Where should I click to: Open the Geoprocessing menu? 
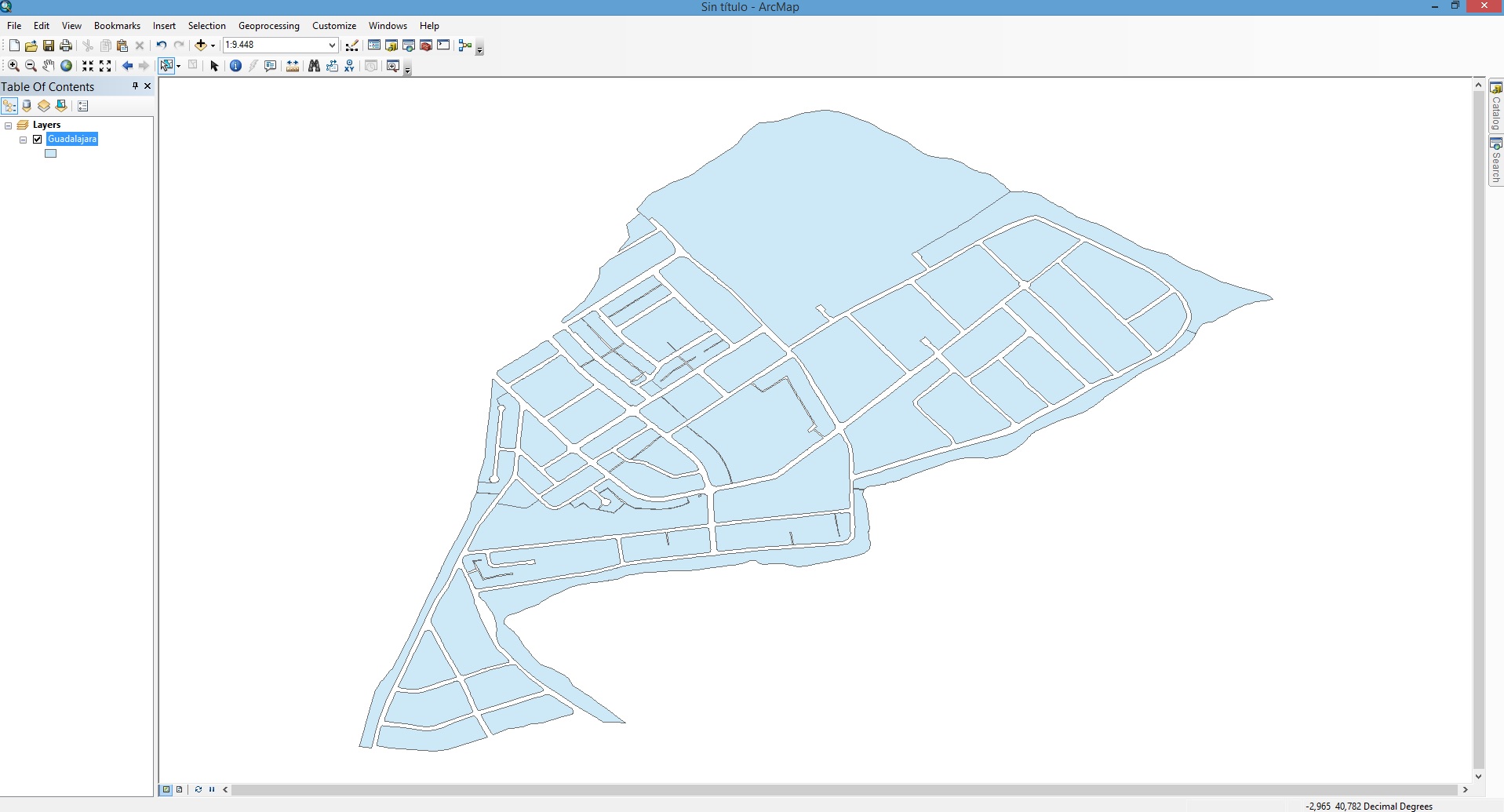click(x=268, y=25)
